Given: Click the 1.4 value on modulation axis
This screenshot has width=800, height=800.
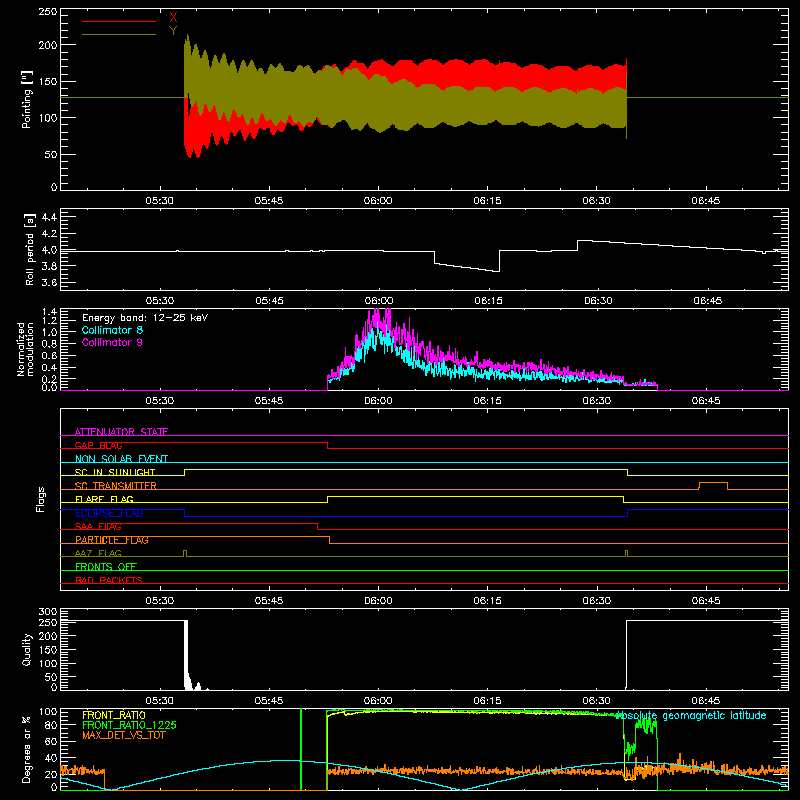Looking at the screenshot, I should [49, 312].
